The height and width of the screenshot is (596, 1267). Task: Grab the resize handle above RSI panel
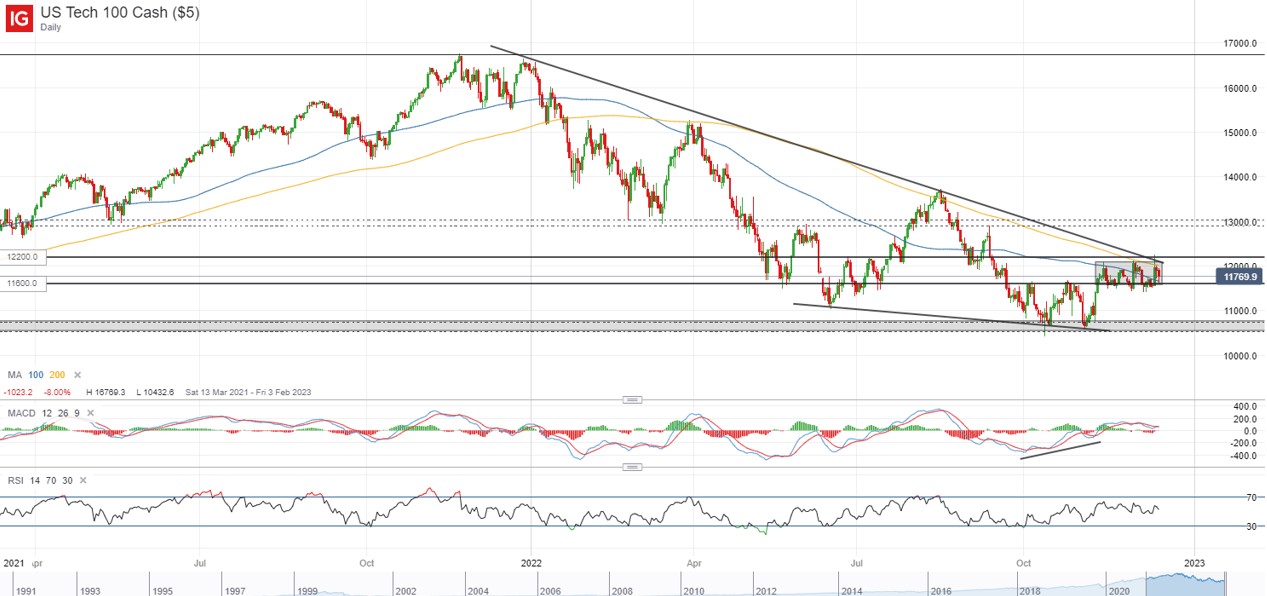pos(632,467)
